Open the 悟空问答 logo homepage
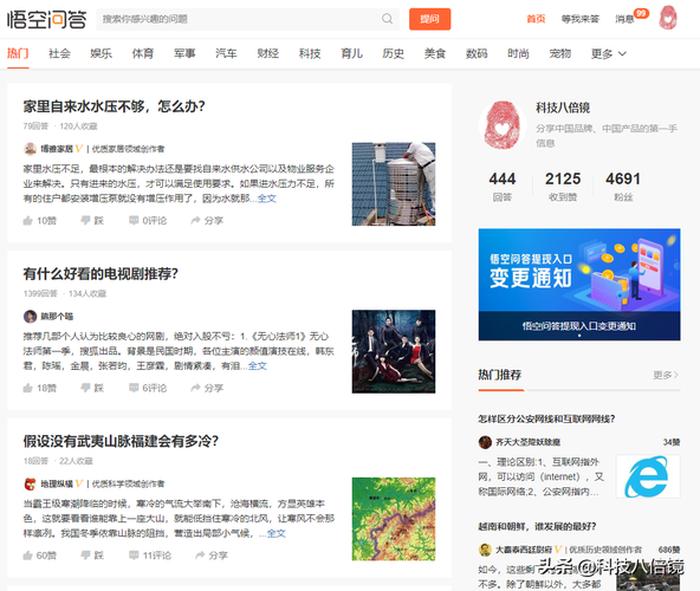Image resolution: width=700 pixels, height=591 pixels. [x=46, y=19]
